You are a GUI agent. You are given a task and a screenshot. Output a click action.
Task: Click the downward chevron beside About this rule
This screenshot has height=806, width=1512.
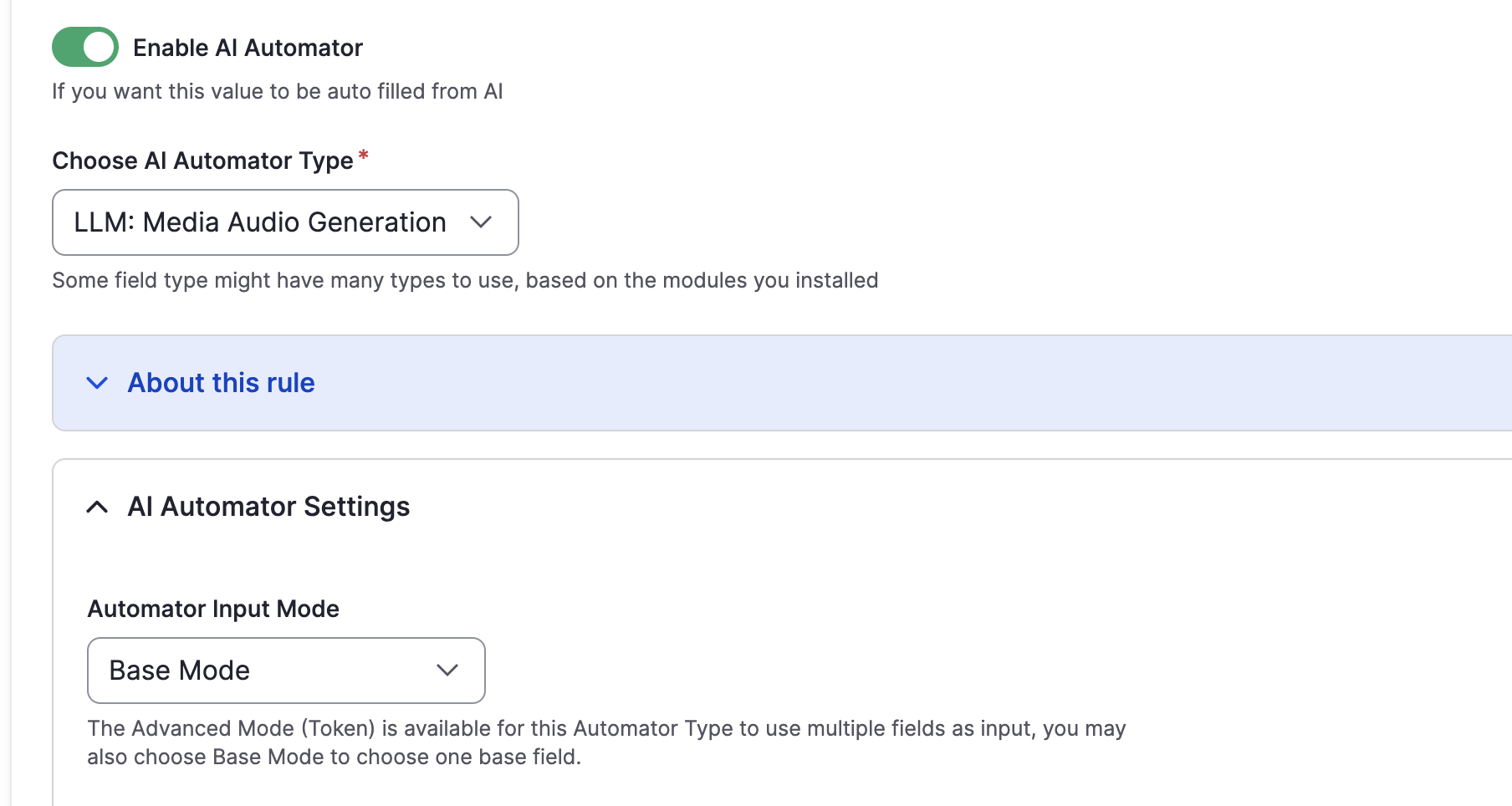click(x=97, y=383)
